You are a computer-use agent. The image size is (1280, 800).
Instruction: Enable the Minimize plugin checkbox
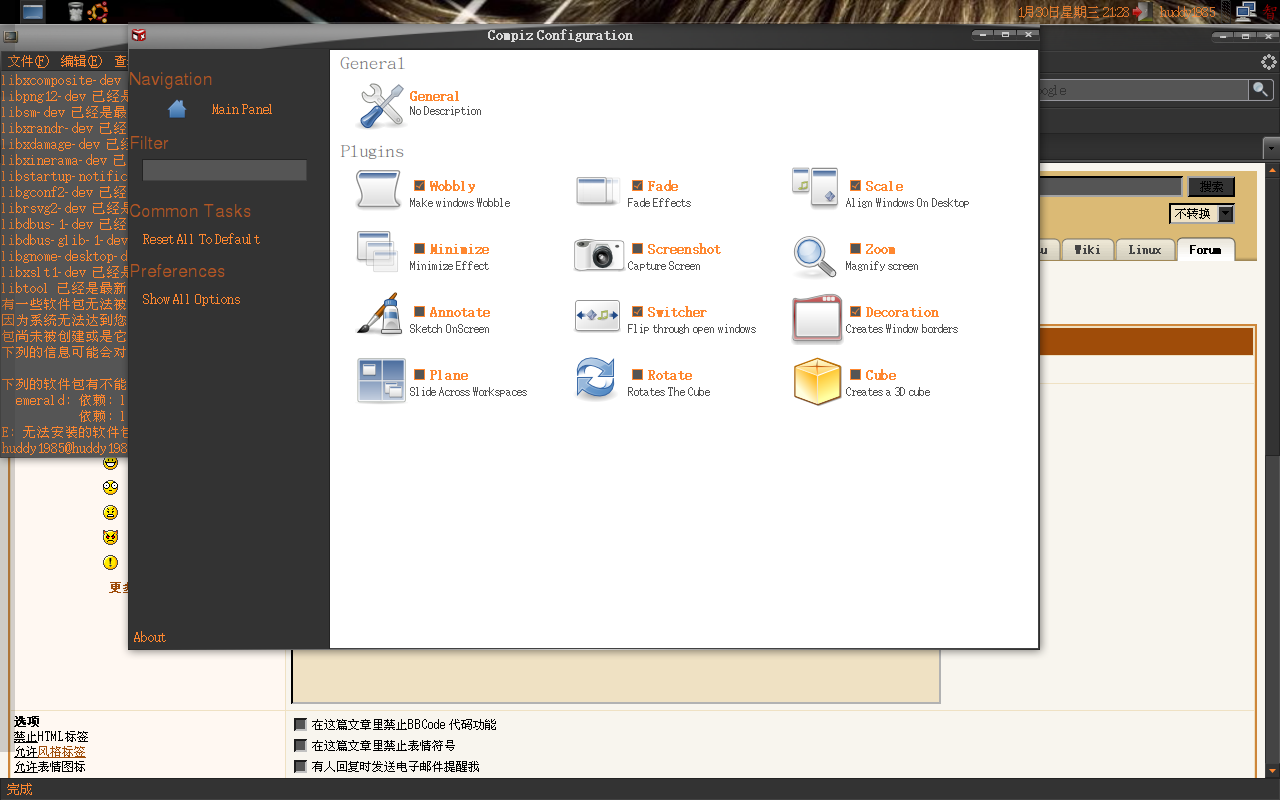click(420, 249)
